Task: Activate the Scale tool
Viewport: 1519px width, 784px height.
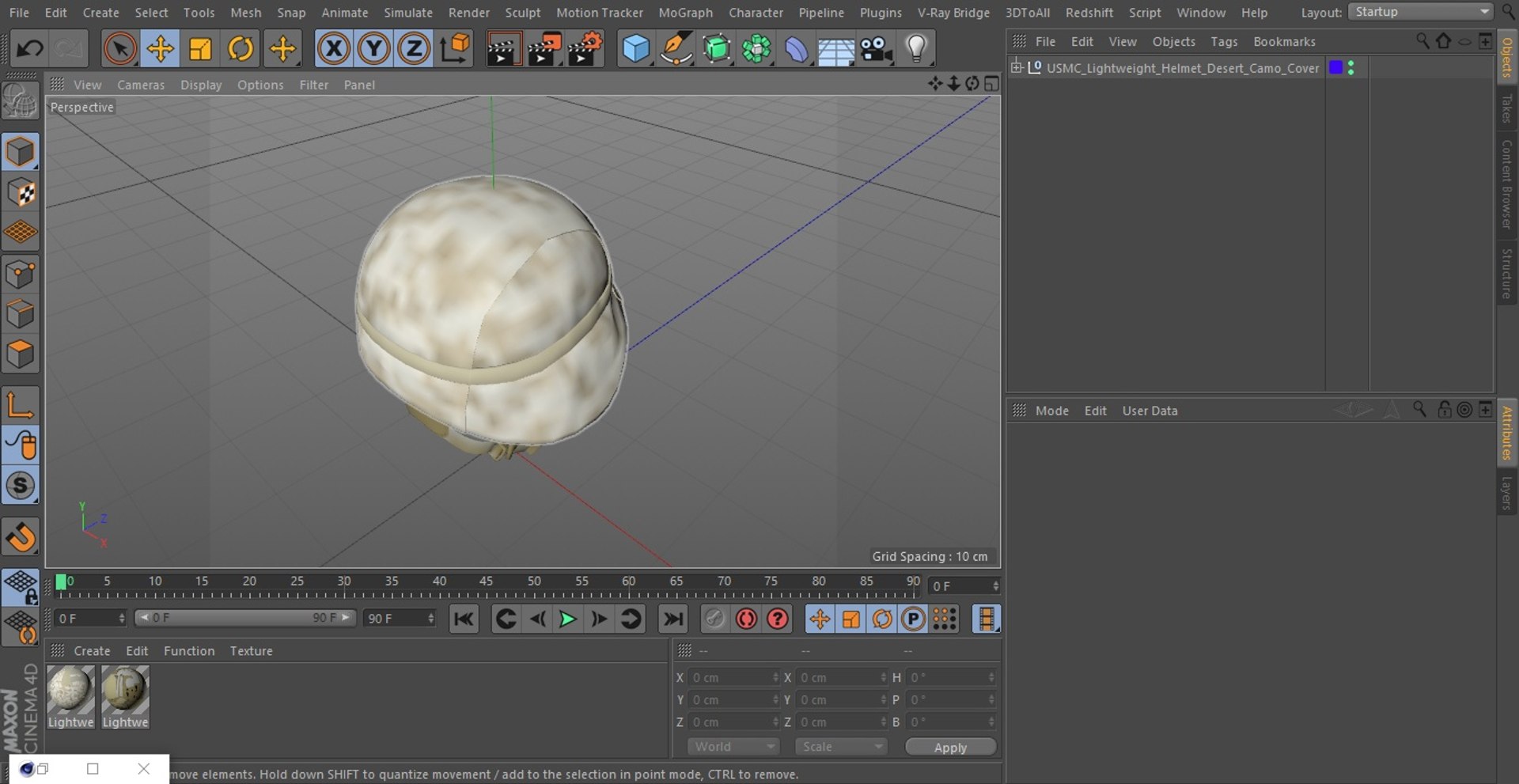Action: click(x=200, y=49)
